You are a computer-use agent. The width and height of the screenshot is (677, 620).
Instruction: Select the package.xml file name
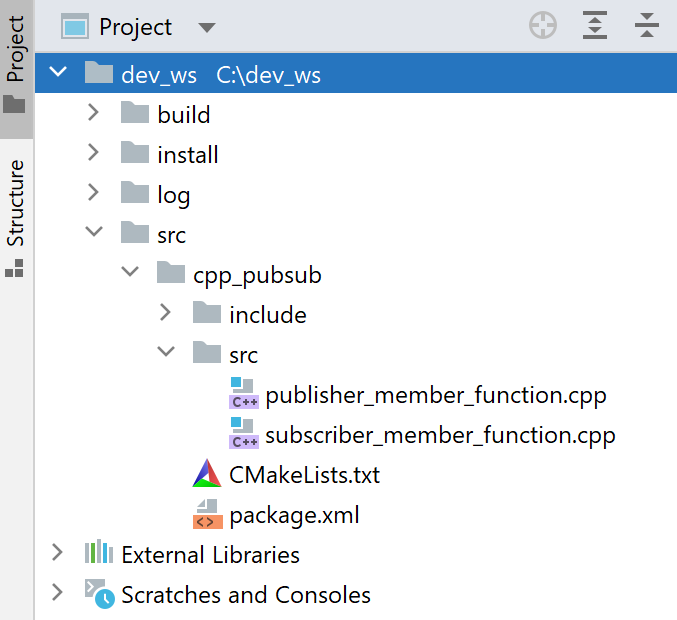point(294,516)
